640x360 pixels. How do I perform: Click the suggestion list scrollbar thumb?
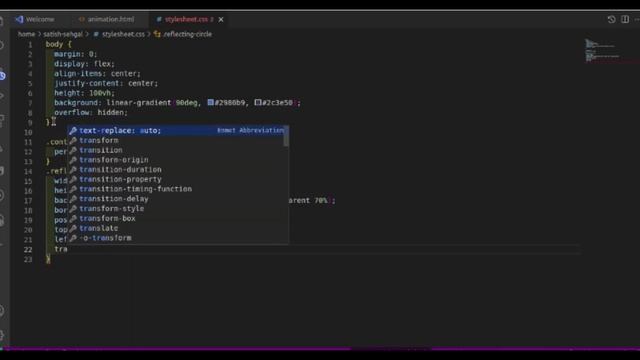click(287, 136)
